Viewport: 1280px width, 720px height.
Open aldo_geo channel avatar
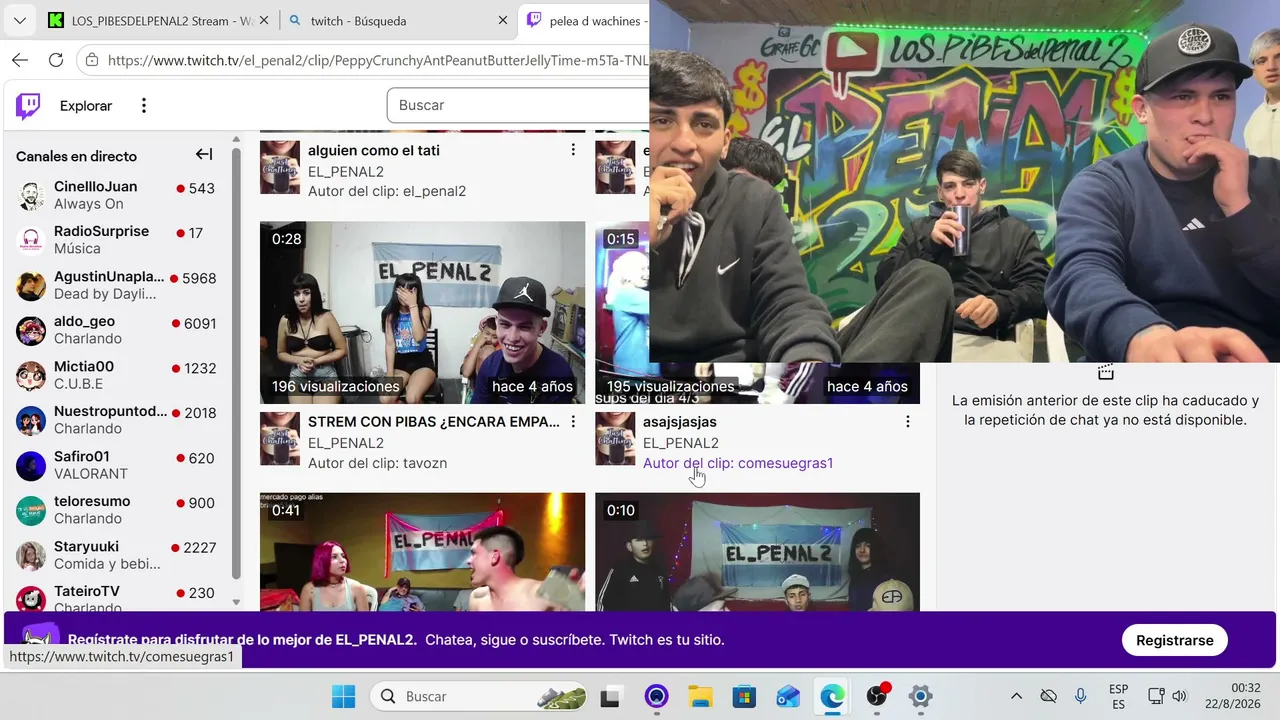[x=31, y=330]
